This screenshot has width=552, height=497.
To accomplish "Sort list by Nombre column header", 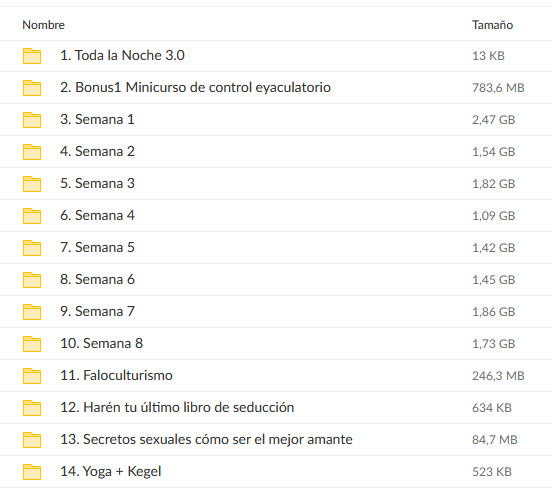I will click(43, 25).
